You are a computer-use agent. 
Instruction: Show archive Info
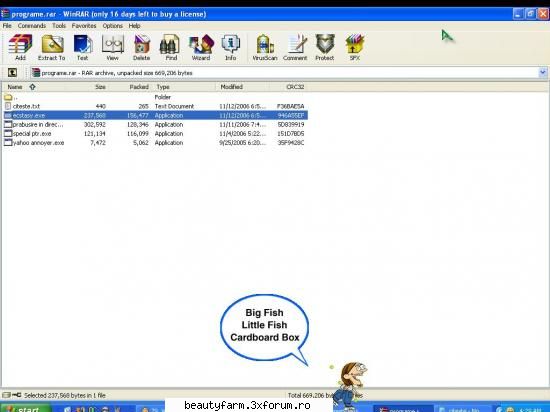[230, 48]
